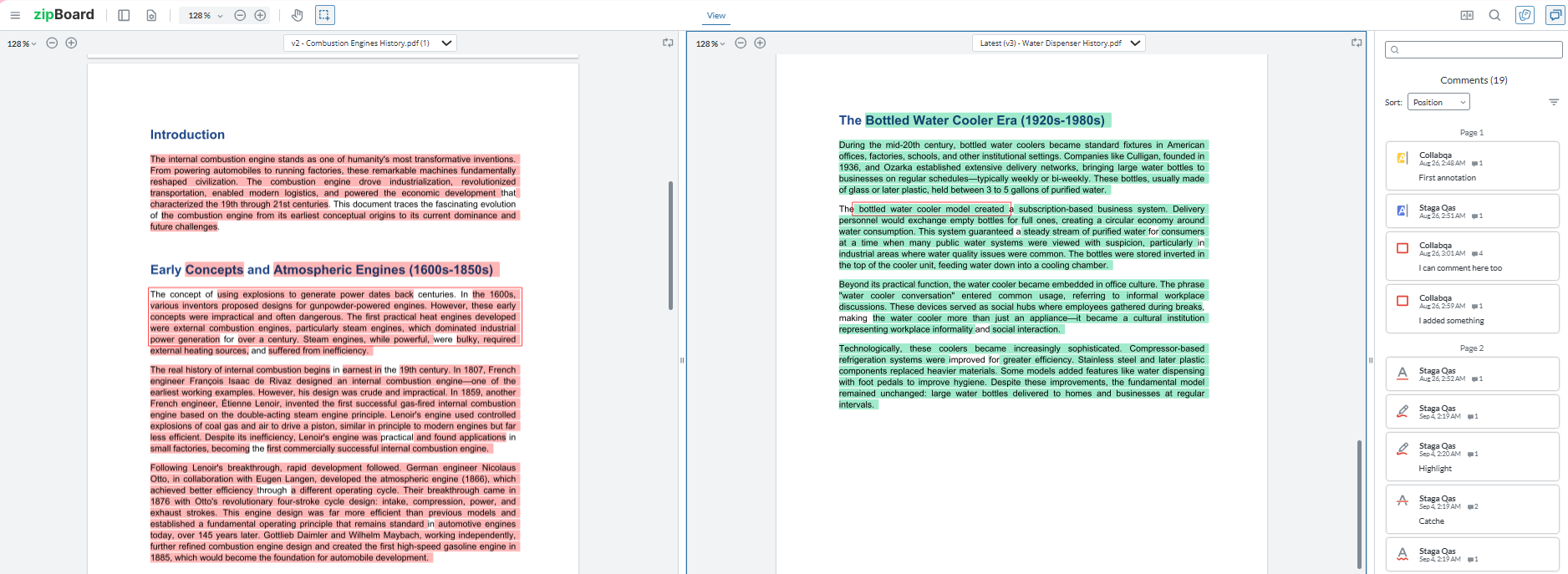The height and width of the screenshot is (574, 1568).
Task: Open main toolbar 128% zoom dropdown
Action: pos(206,15)
